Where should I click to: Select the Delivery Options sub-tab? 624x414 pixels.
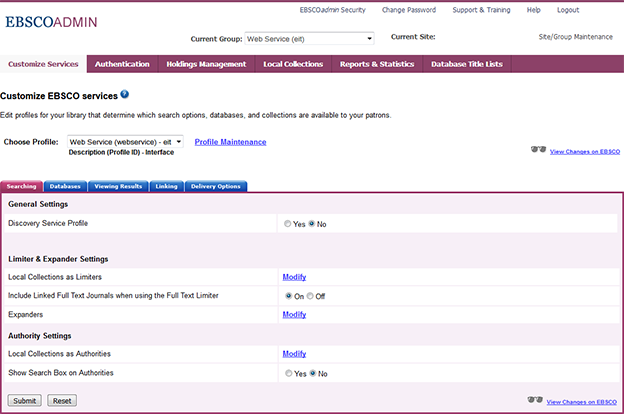pyautogui.click(x=216, y=186)
